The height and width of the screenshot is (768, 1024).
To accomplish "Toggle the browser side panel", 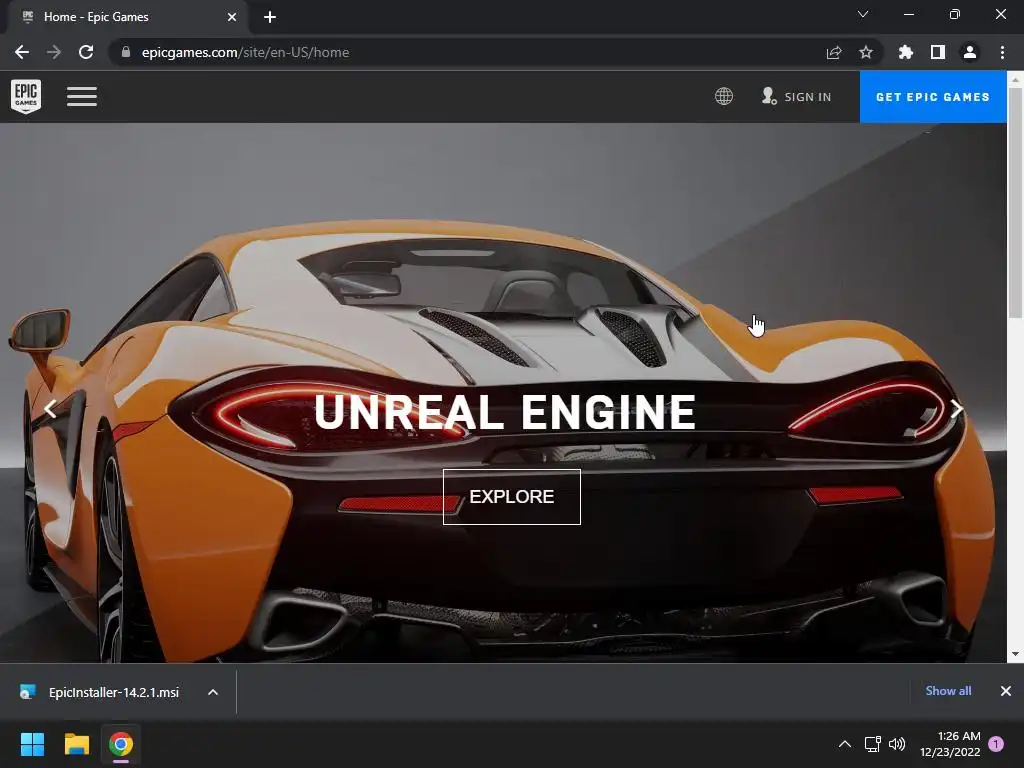I will [938, 52].
